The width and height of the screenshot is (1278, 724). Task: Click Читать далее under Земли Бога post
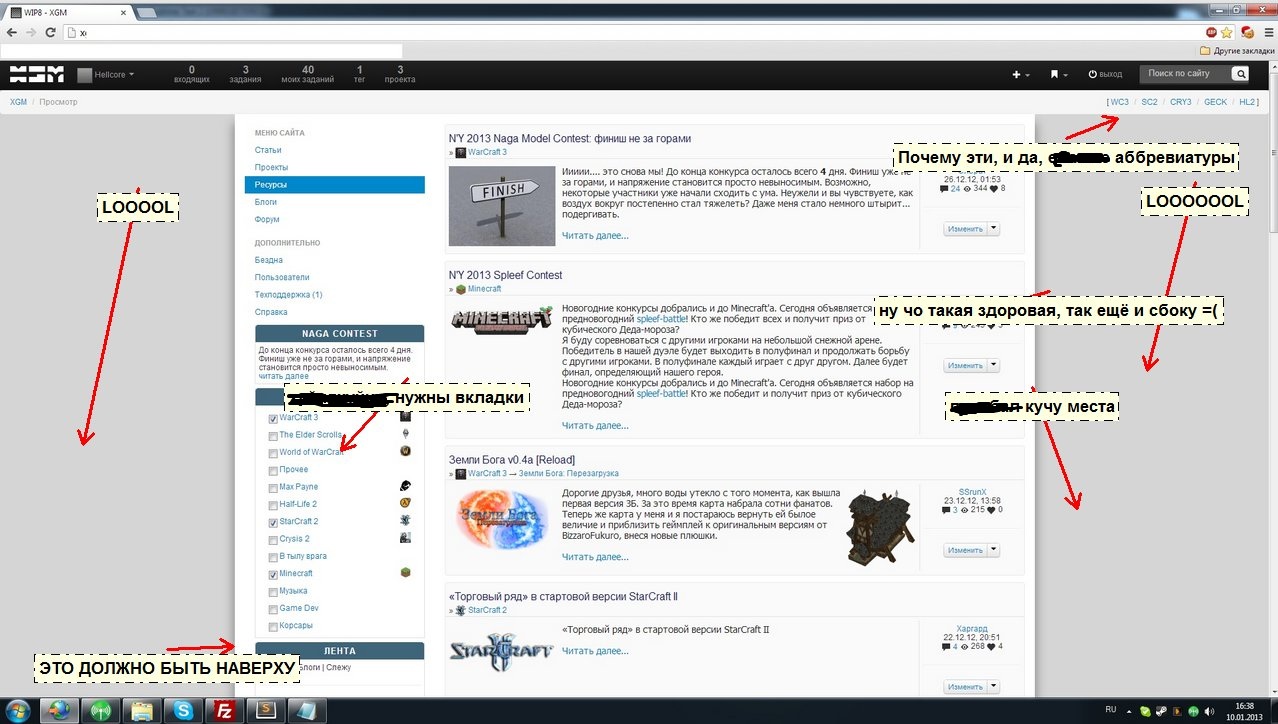(x=595, y=557)
